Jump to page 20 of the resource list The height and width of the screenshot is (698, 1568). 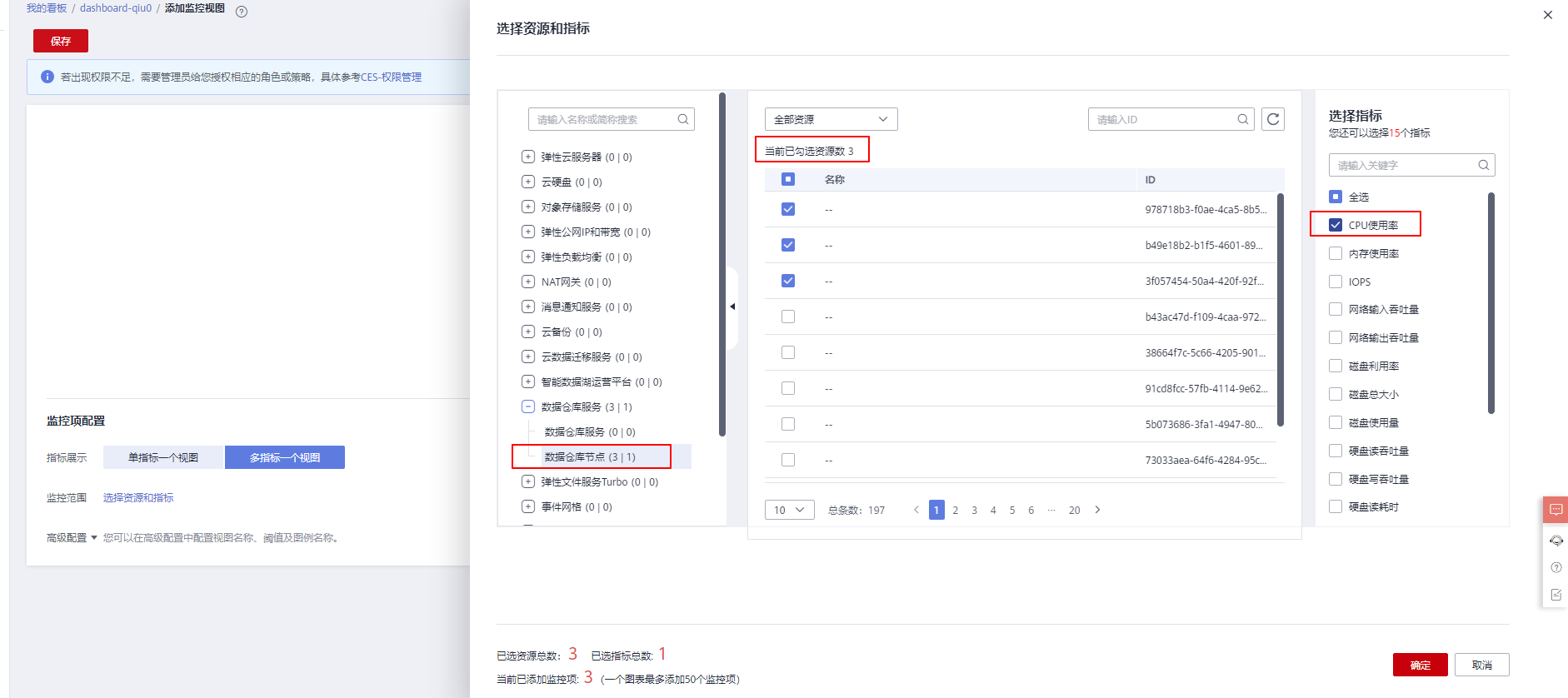[1075, 510]
